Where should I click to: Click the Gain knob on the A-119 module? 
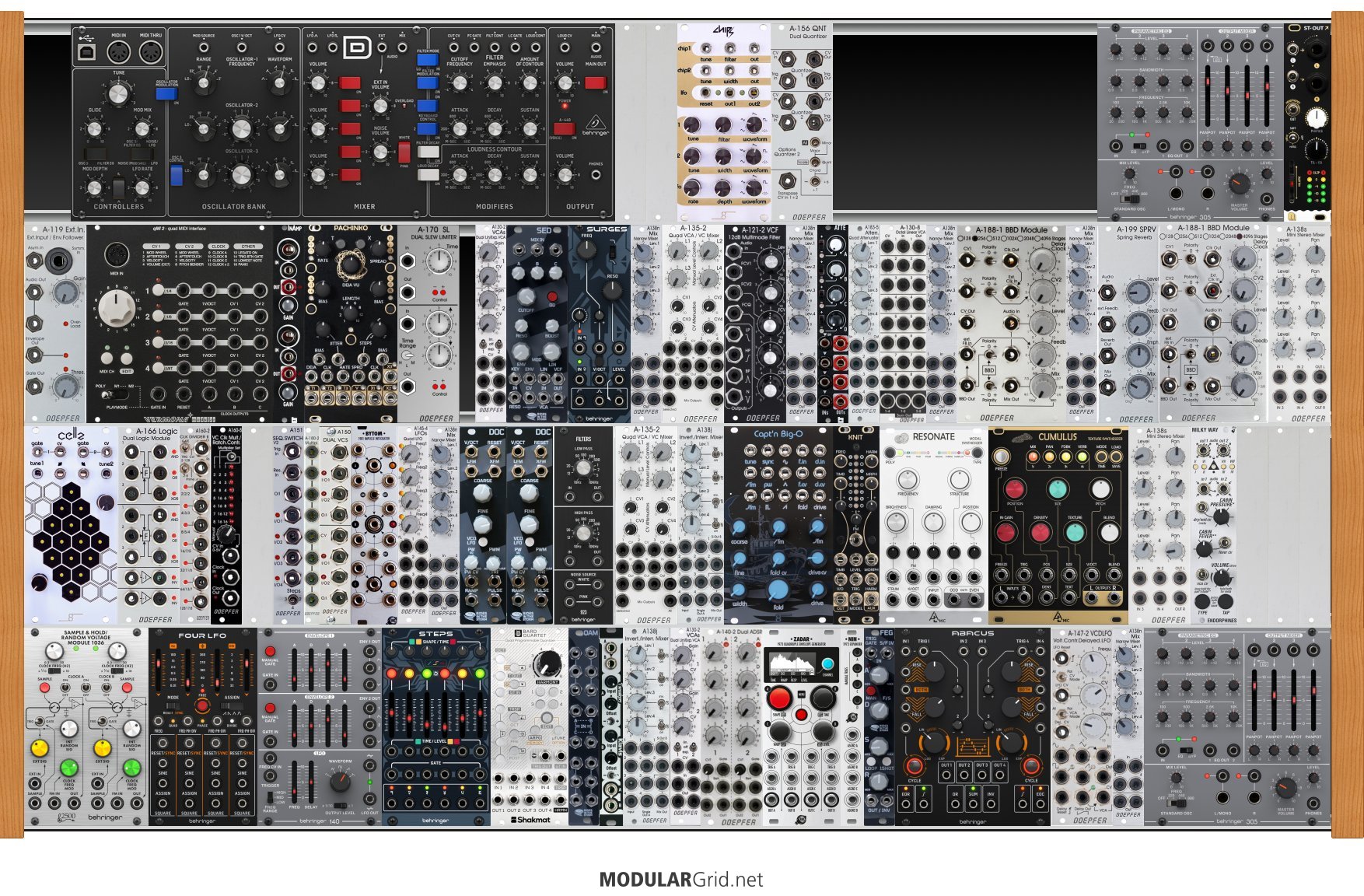(x=66, y=292)
